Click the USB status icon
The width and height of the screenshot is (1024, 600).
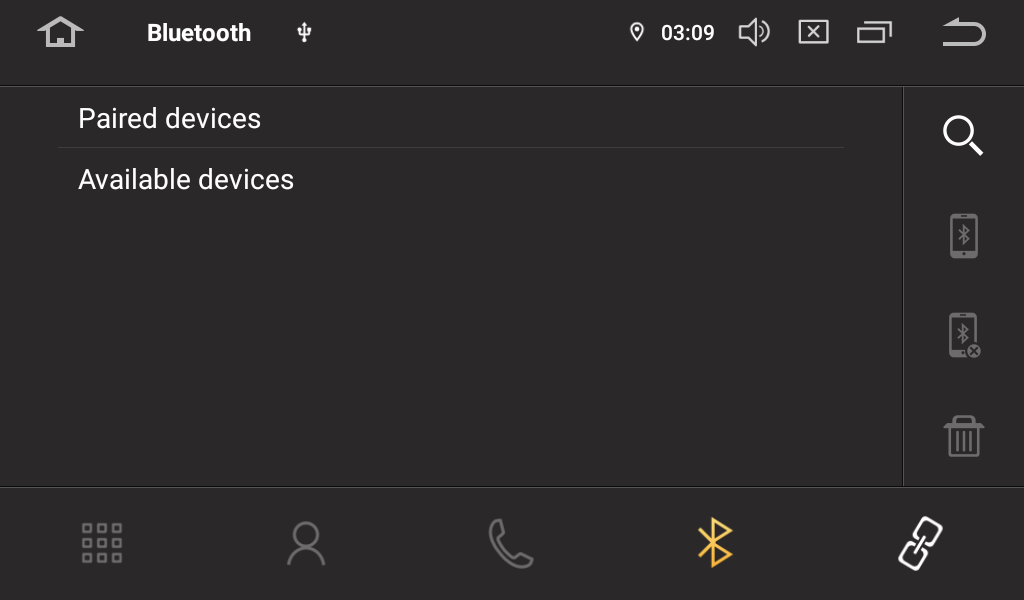point(305,33)
